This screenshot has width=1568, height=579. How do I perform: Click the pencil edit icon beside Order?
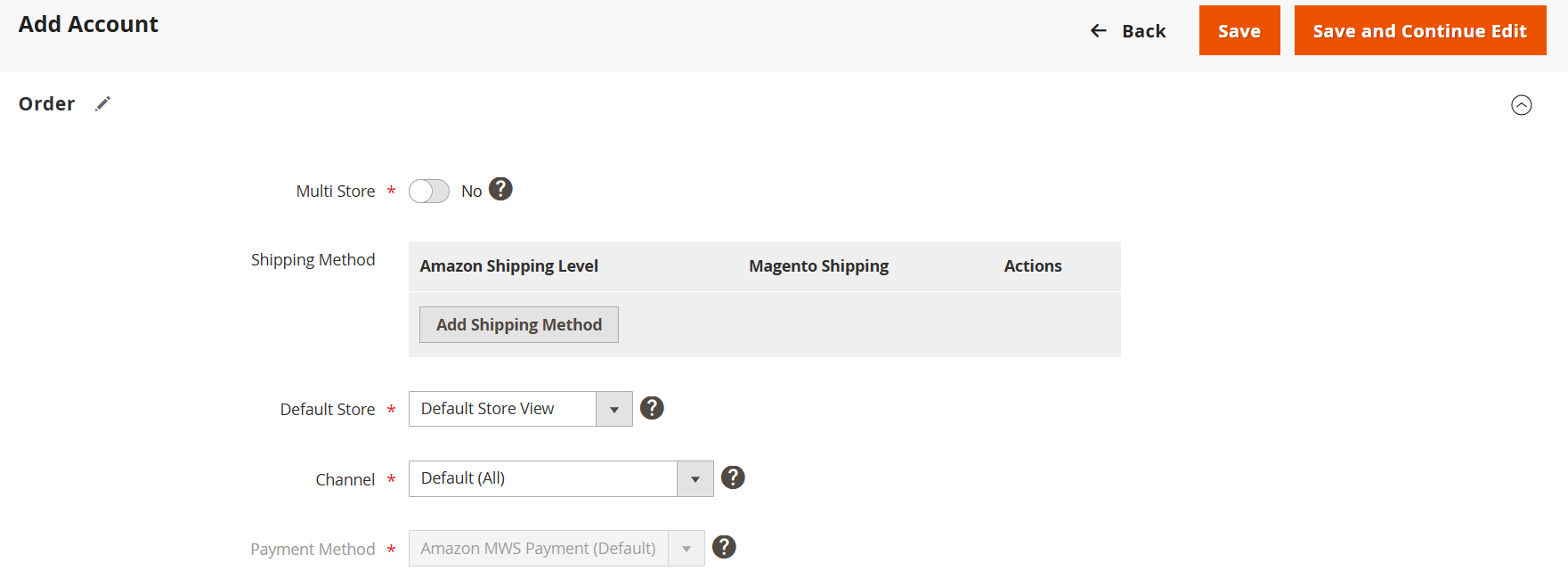click(103, 104)
